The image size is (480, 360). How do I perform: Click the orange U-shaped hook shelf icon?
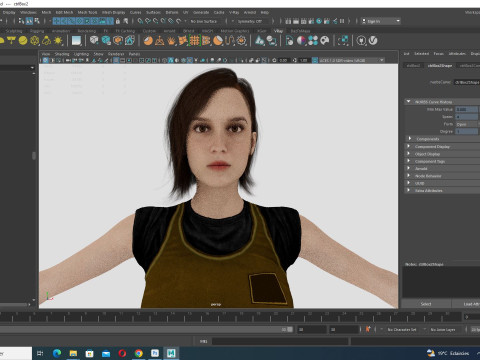229,41
